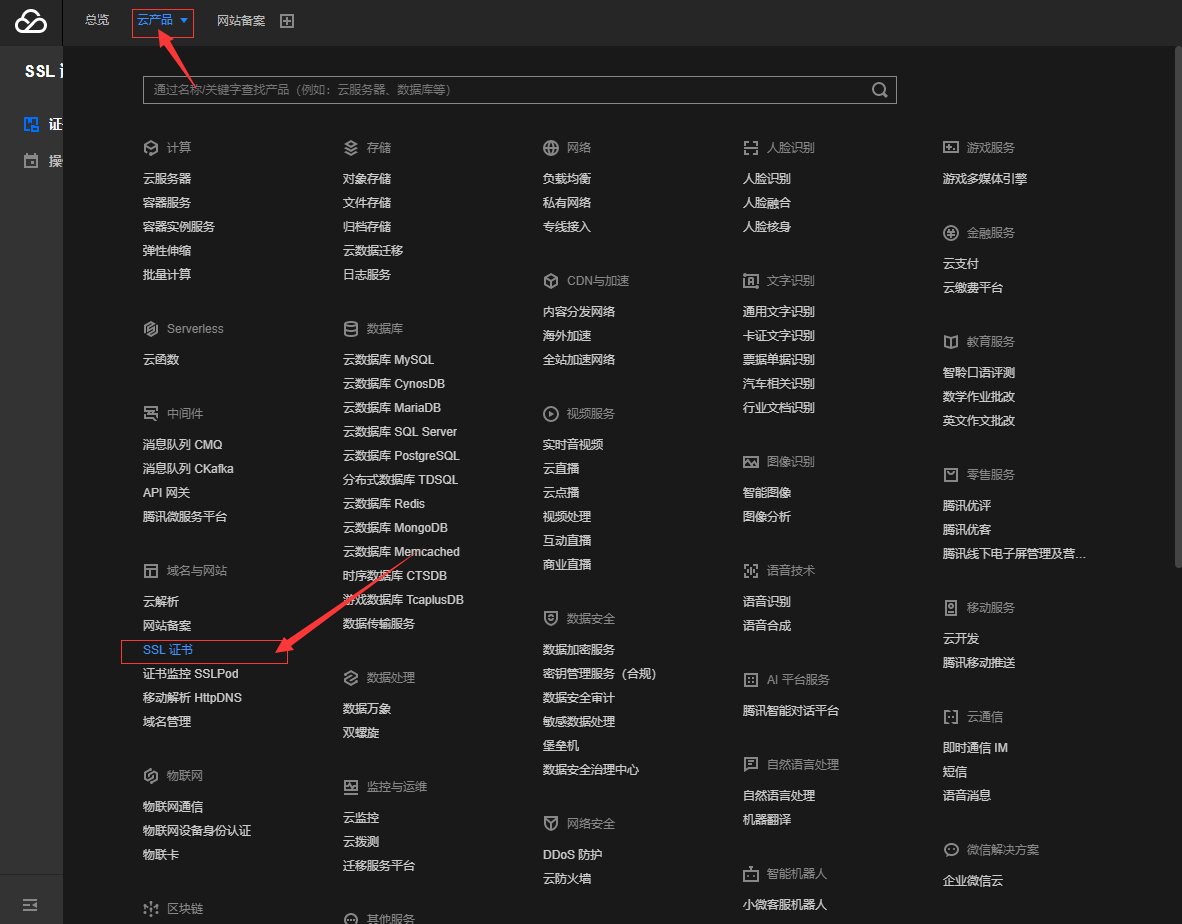Click the 中间件 category icon
This screenshot has height=924, width=1182.
[x=151, y=414]
